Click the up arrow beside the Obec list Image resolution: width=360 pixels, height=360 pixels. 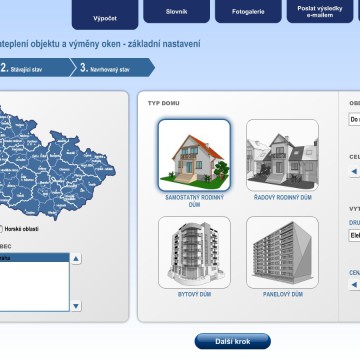[76, 259]
